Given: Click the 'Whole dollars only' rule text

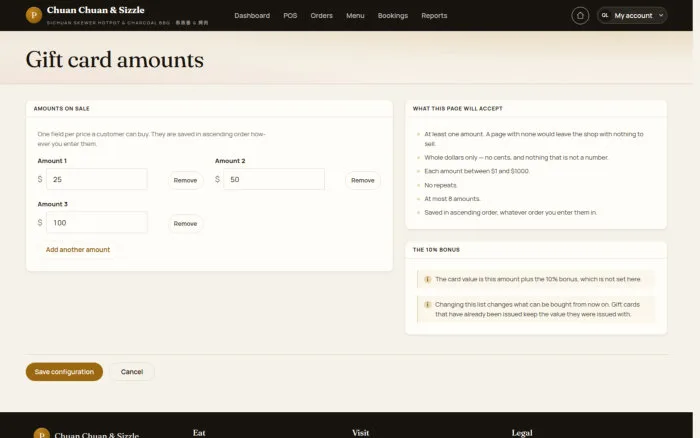Looking at the screenshot, I should coord(516,157).
